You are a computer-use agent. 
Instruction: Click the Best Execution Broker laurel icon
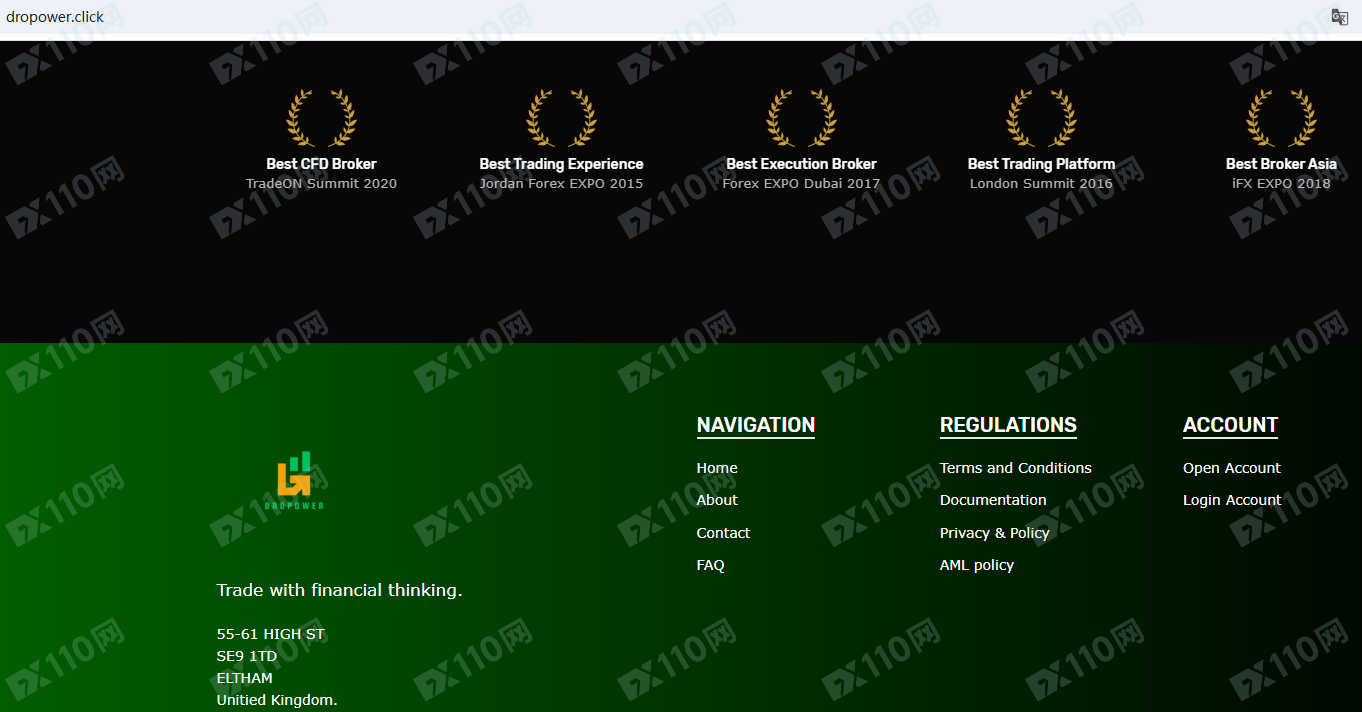coord(801,118)
